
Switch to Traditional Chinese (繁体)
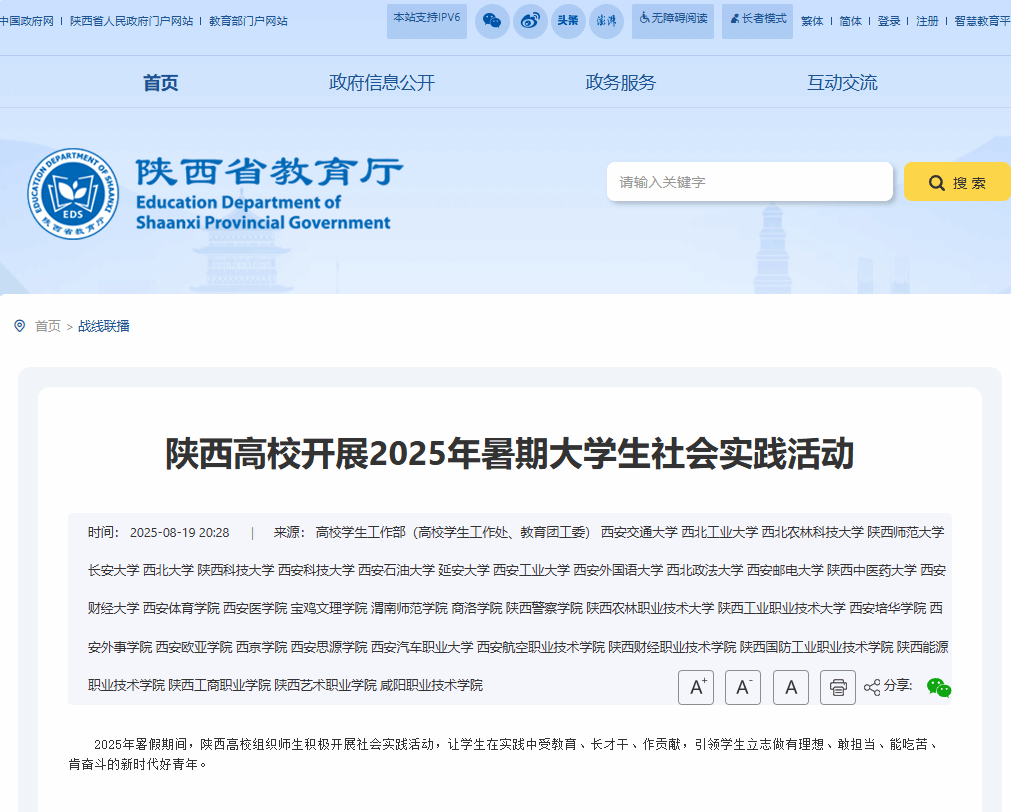812,21
